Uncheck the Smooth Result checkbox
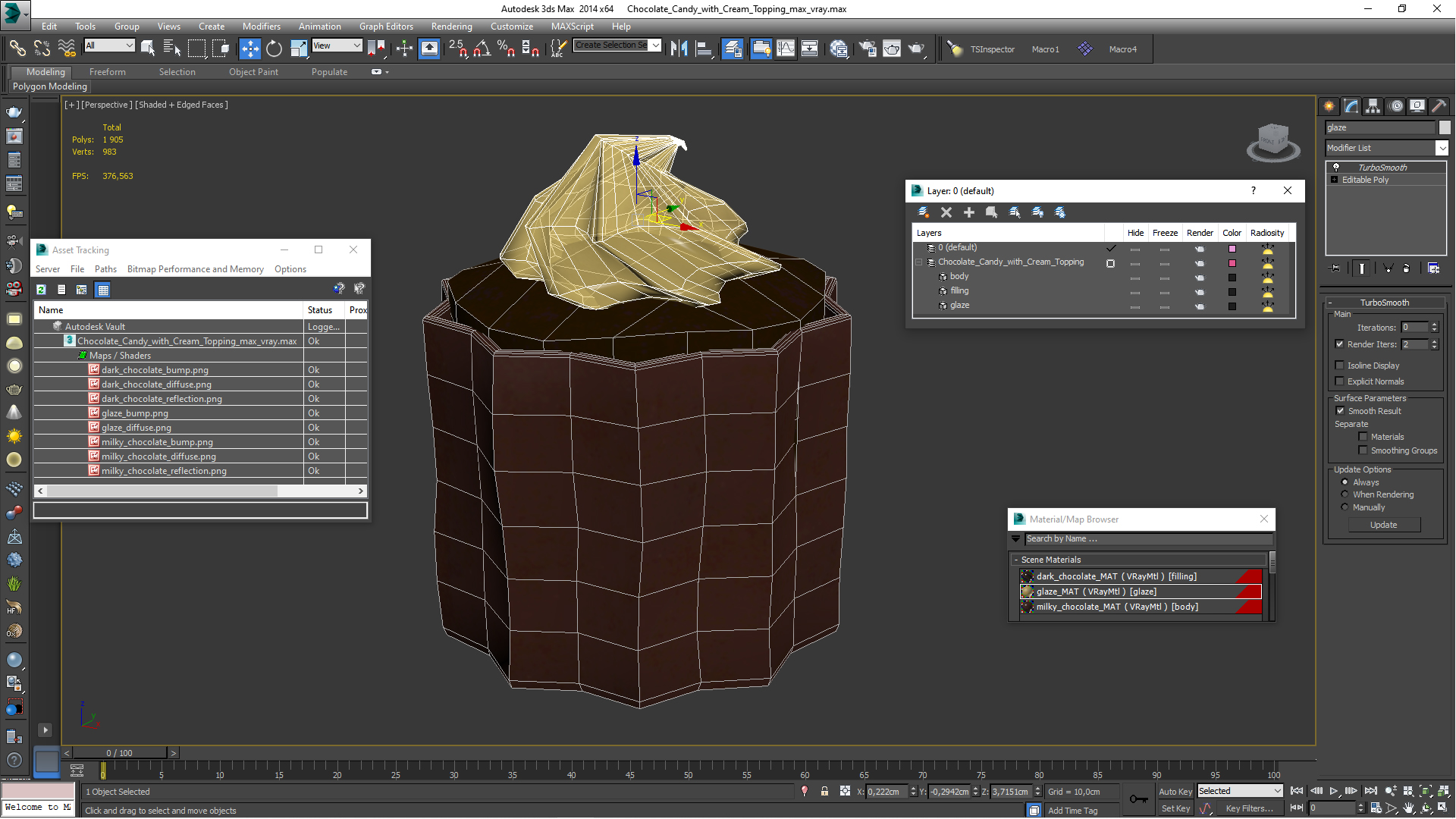This screenshot has height=819, width=1456. point(1340,410)
